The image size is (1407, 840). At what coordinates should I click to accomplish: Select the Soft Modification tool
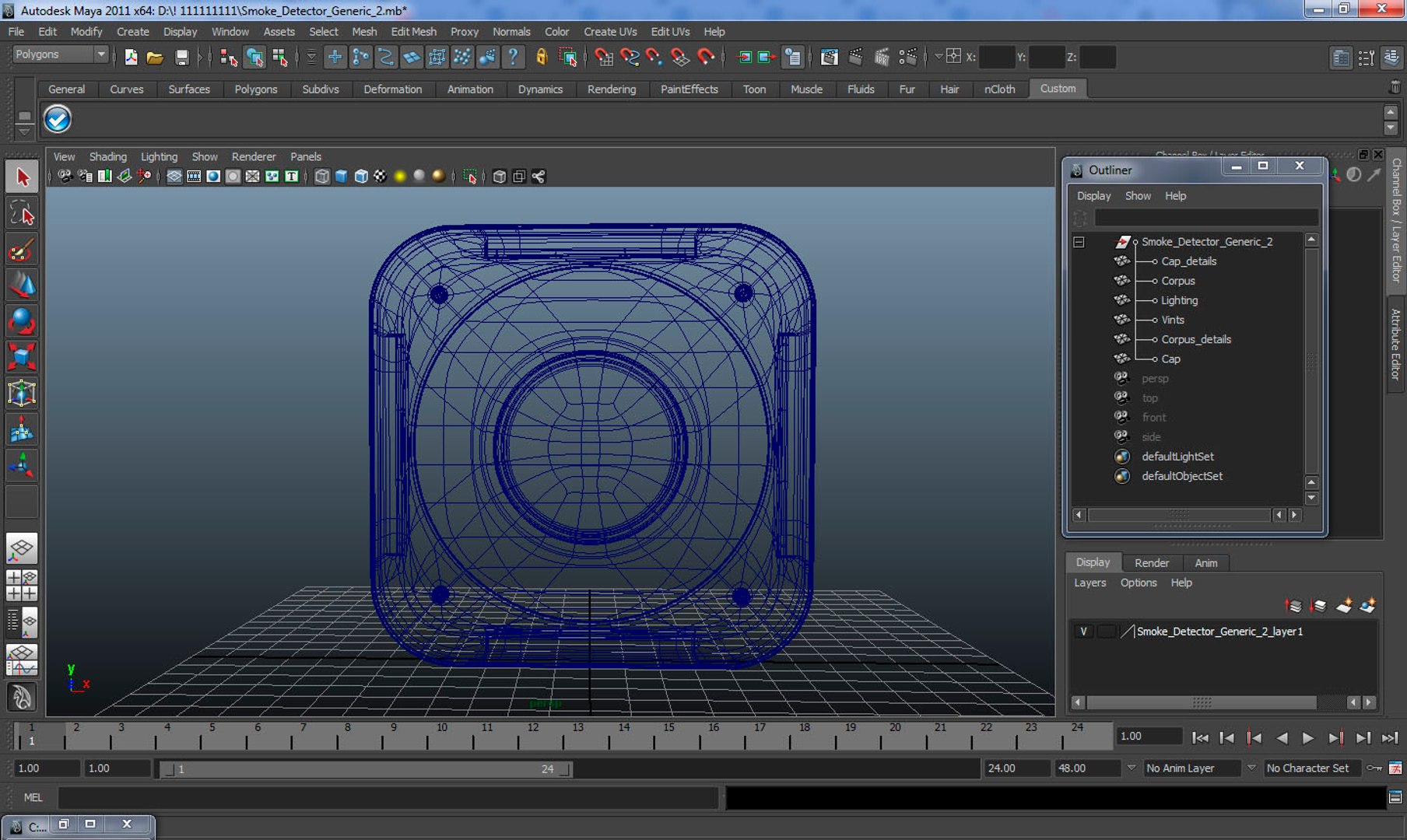(x=22, y=429)
